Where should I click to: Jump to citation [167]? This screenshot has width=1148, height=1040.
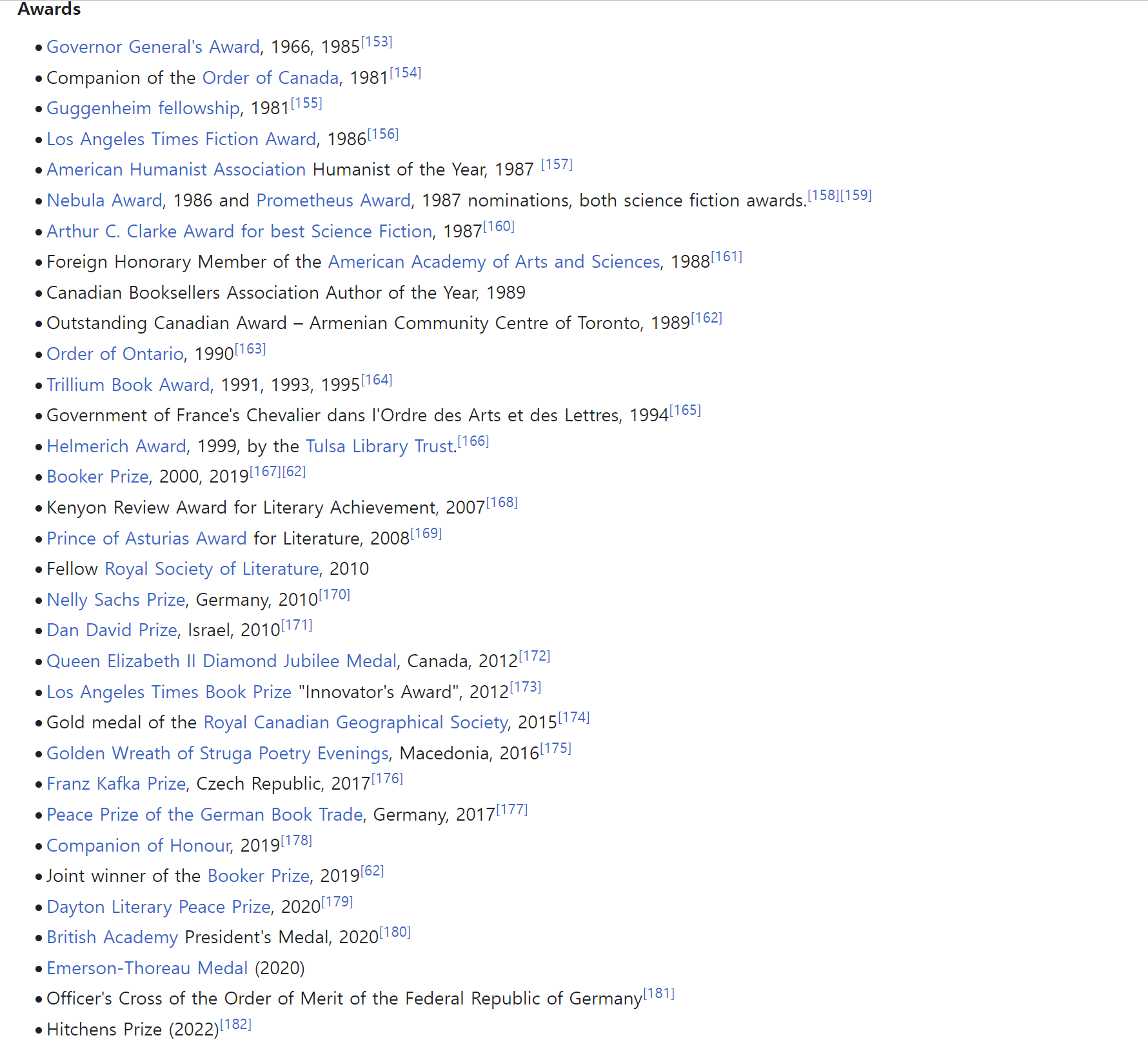(266, 472)
